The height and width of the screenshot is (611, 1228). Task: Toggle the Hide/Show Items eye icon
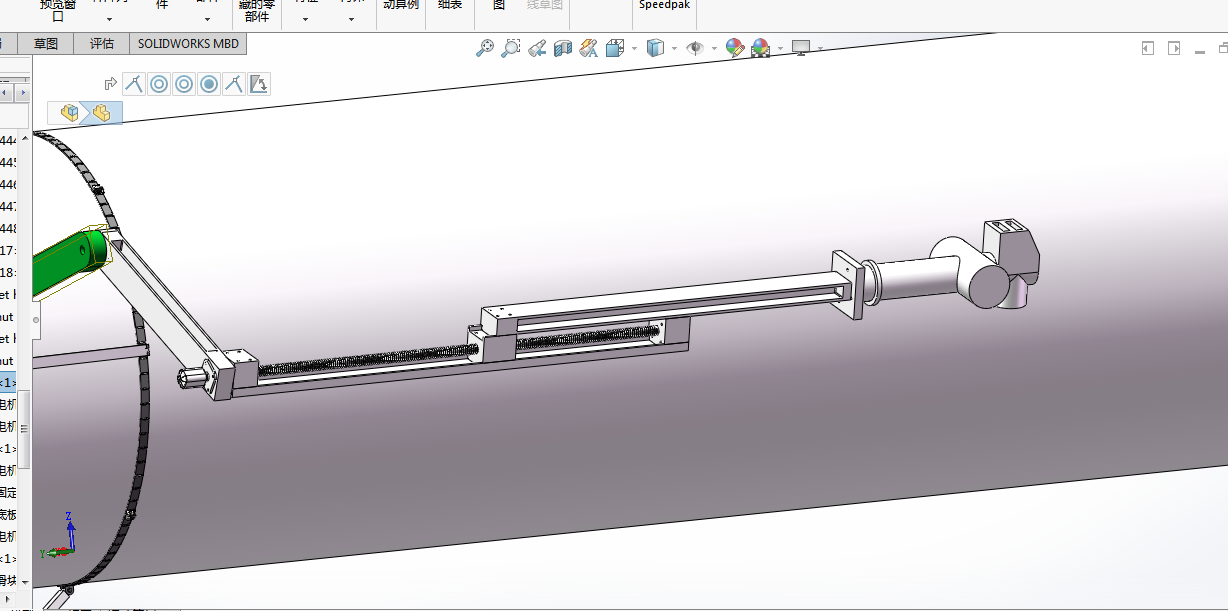[695, 48]
